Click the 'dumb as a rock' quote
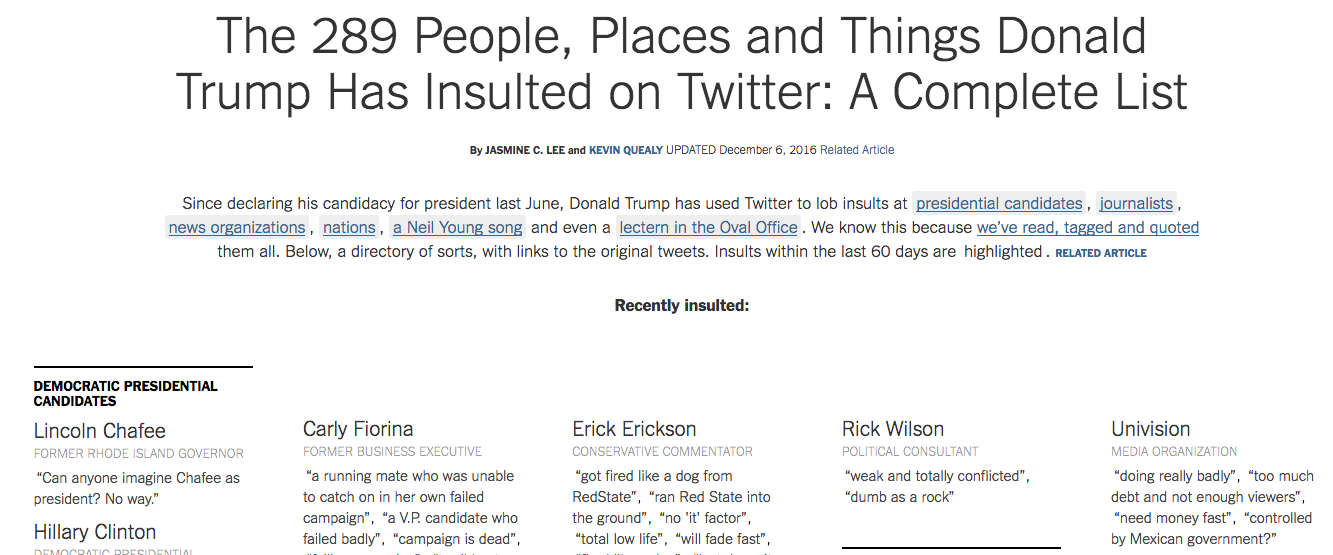 [x=899, y=497]
